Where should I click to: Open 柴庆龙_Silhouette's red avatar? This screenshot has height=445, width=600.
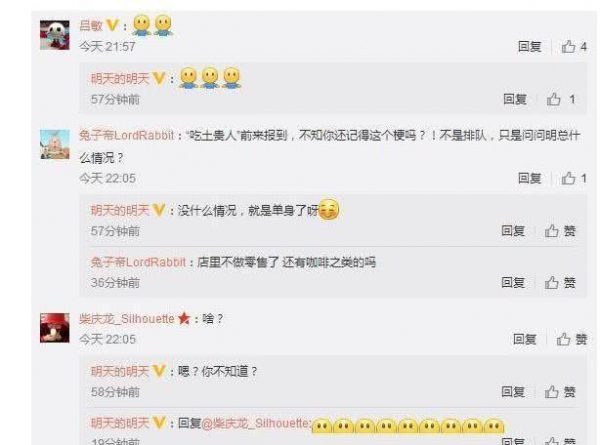coord(55,328)
